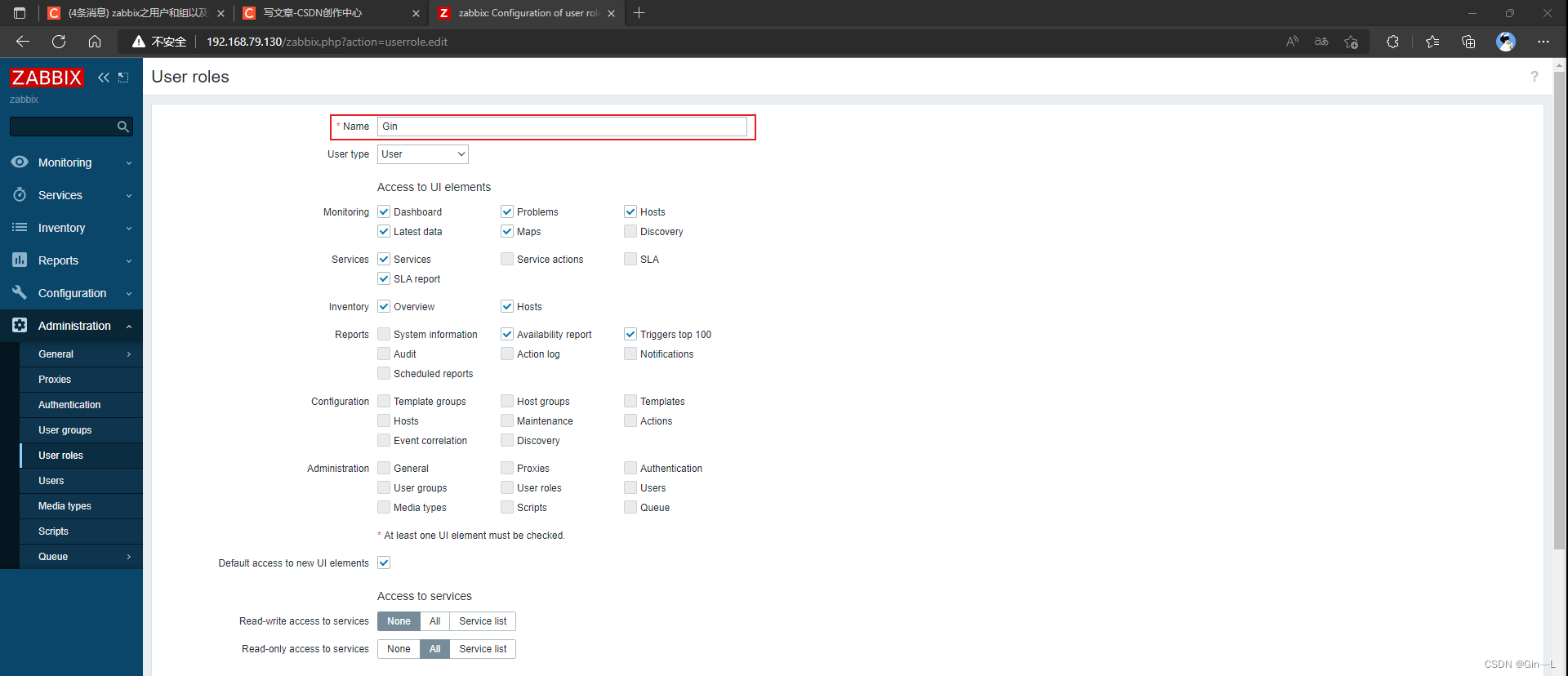Enable the Discovery checkbox under Monitoring
Screen dimensions: 1568x676
630,231
